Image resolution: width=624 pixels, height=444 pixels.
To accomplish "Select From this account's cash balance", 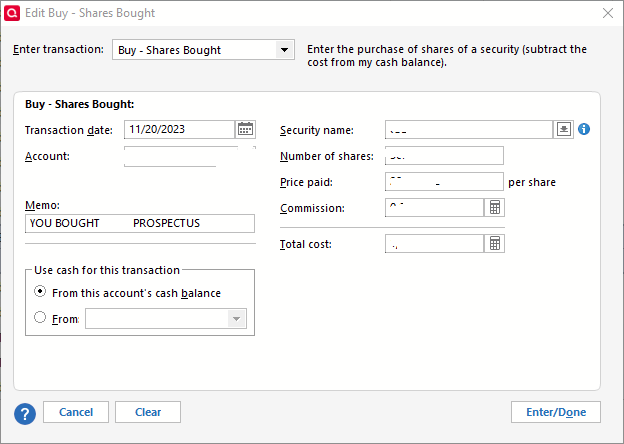I will click(x=40, y=293).
